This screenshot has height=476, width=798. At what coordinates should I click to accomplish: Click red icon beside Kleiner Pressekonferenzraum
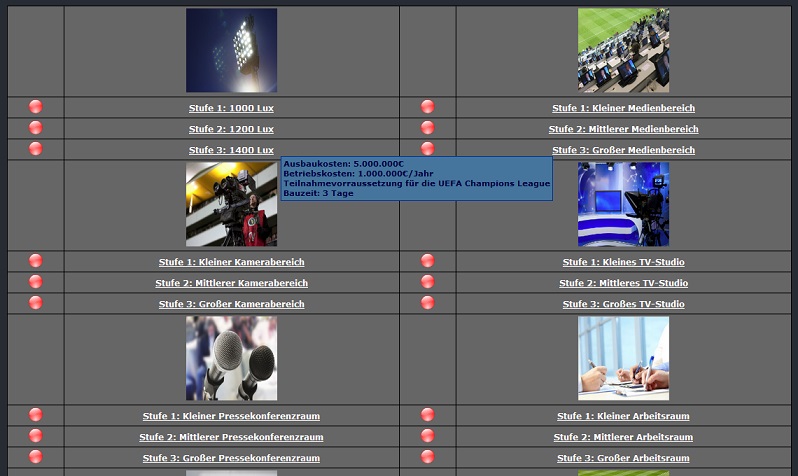pos(36,415)
